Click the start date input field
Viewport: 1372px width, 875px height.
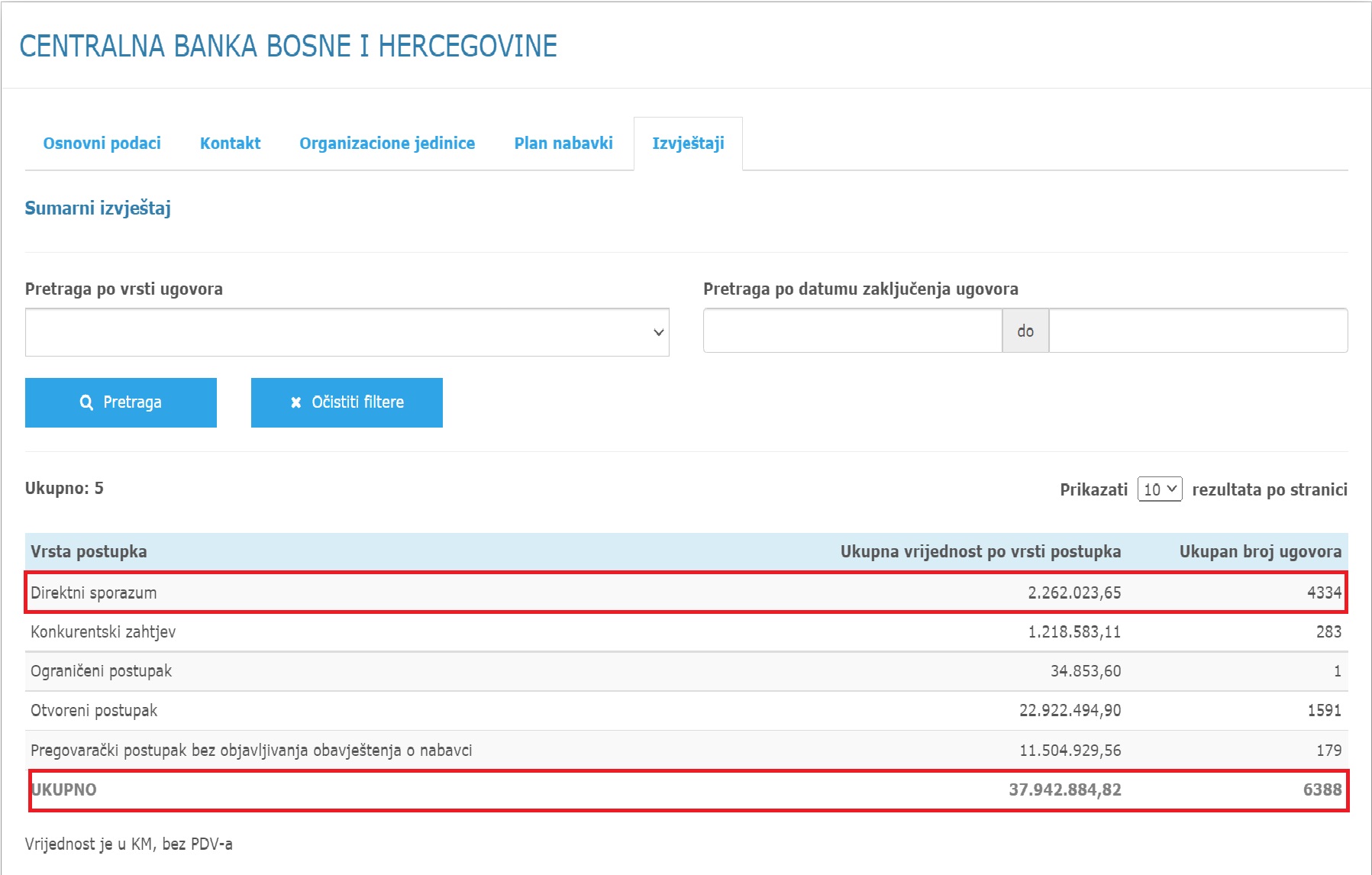852,331
